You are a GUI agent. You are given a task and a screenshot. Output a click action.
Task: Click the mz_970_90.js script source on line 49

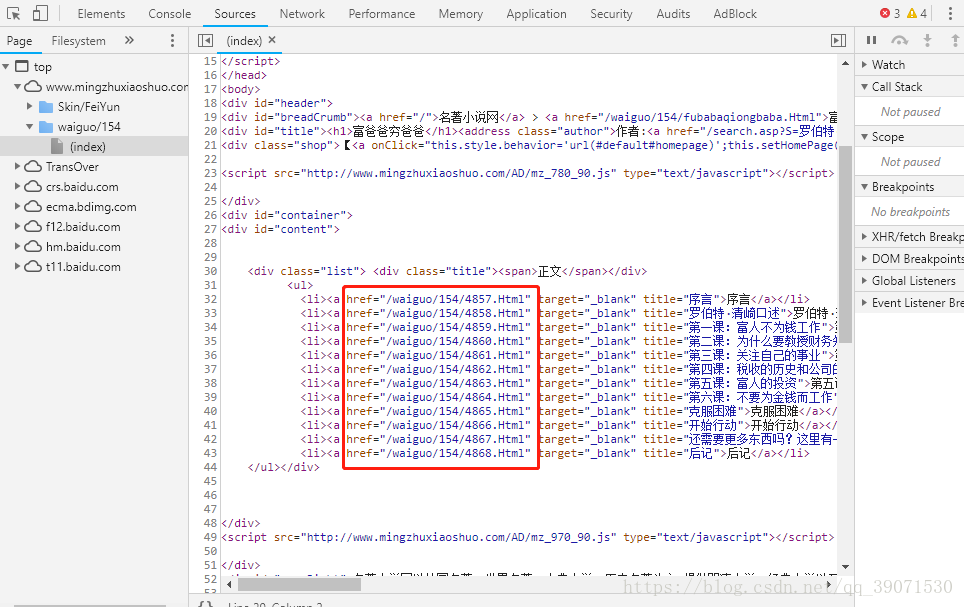pos(459,537)
